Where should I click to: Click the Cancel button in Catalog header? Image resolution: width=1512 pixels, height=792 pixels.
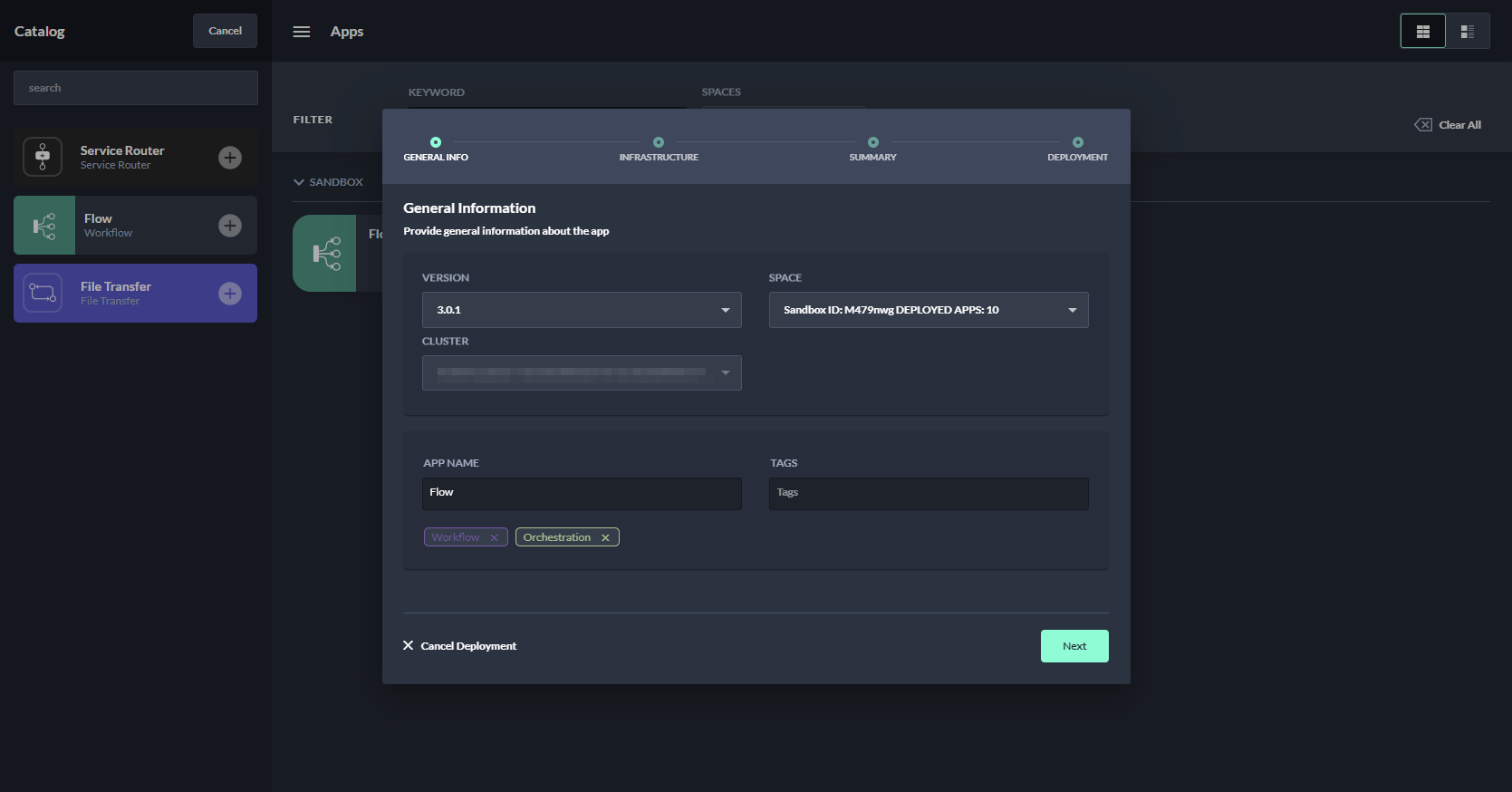click(225, 31)
